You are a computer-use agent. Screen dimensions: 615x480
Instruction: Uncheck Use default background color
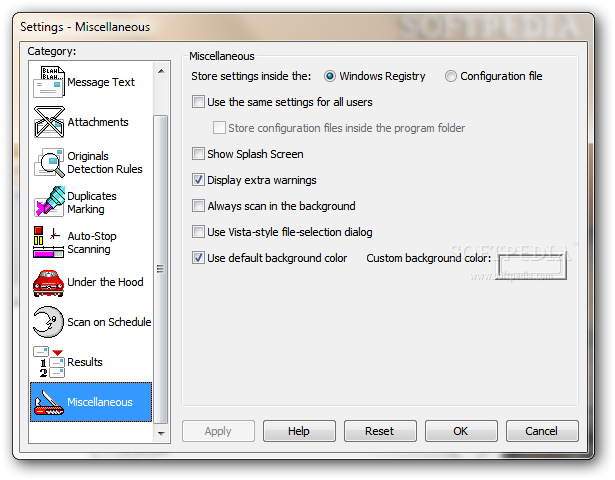198,258
